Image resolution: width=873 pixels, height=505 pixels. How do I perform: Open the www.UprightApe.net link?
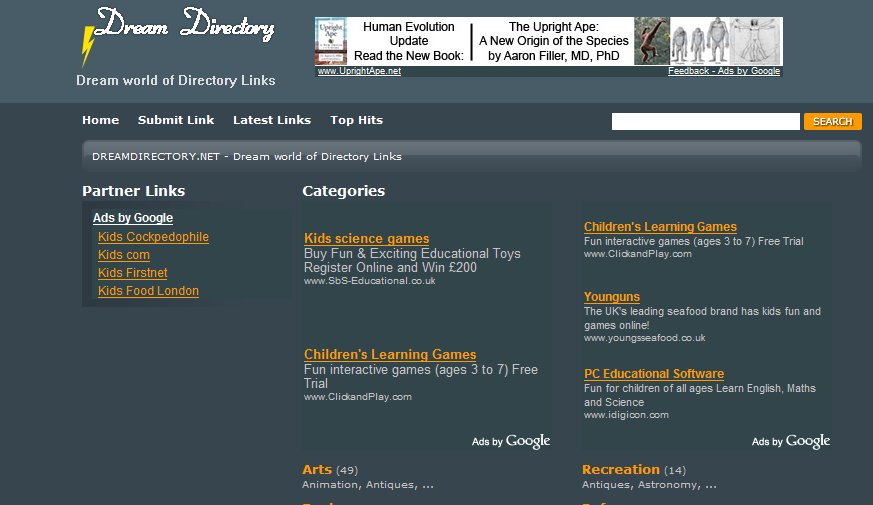[x=359, y=71]
